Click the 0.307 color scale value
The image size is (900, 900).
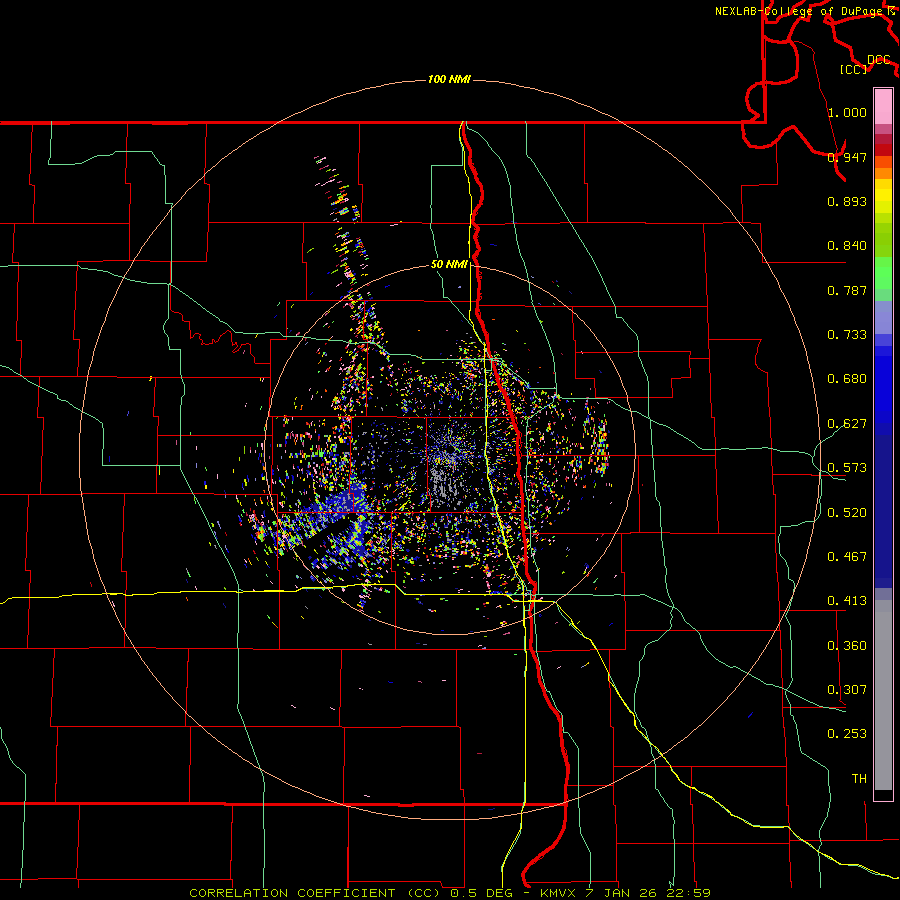click(x=847, y=690)
